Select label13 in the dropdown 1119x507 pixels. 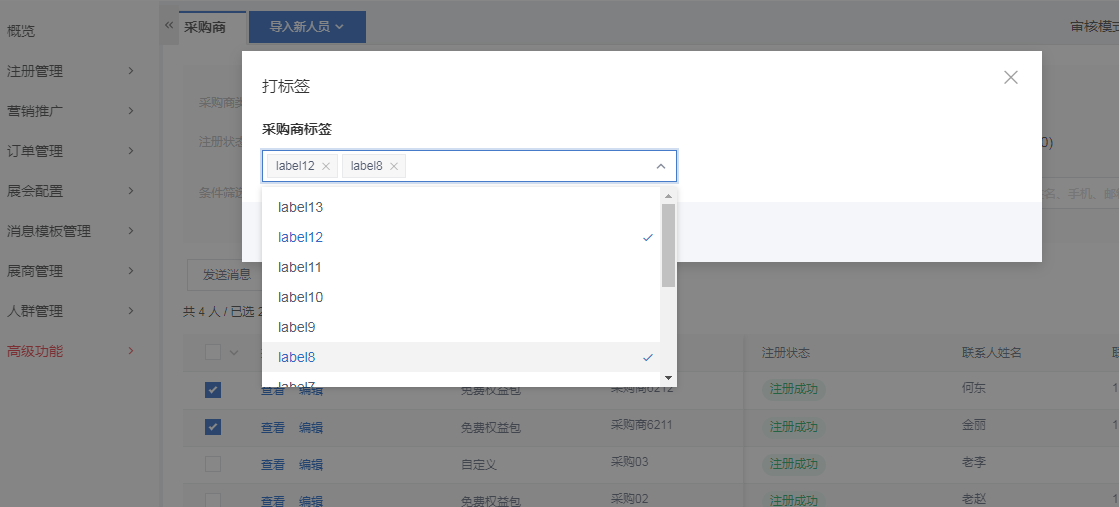pyautogui.click(x=461, y=207)
